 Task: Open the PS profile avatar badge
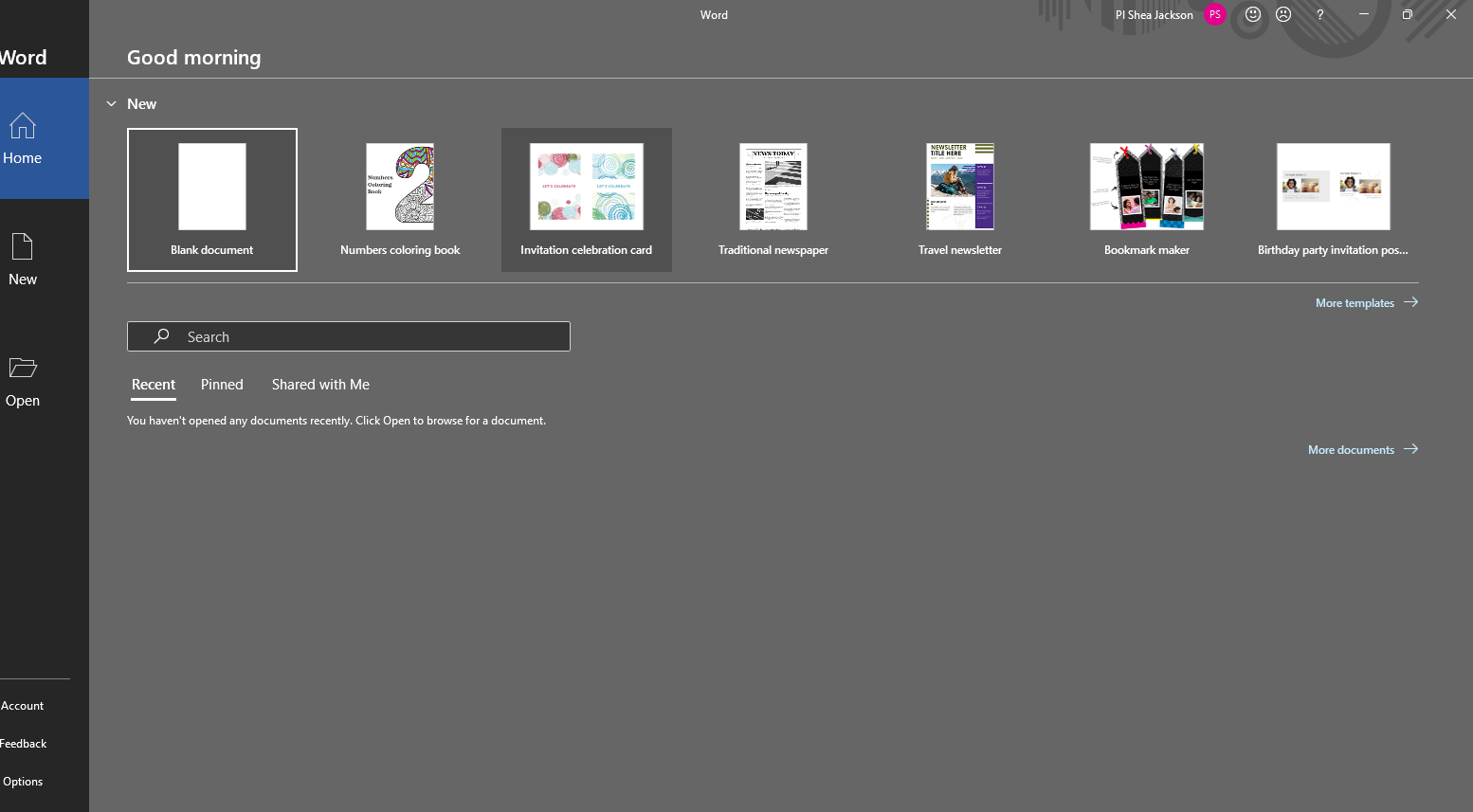[x=1214, y=14]
